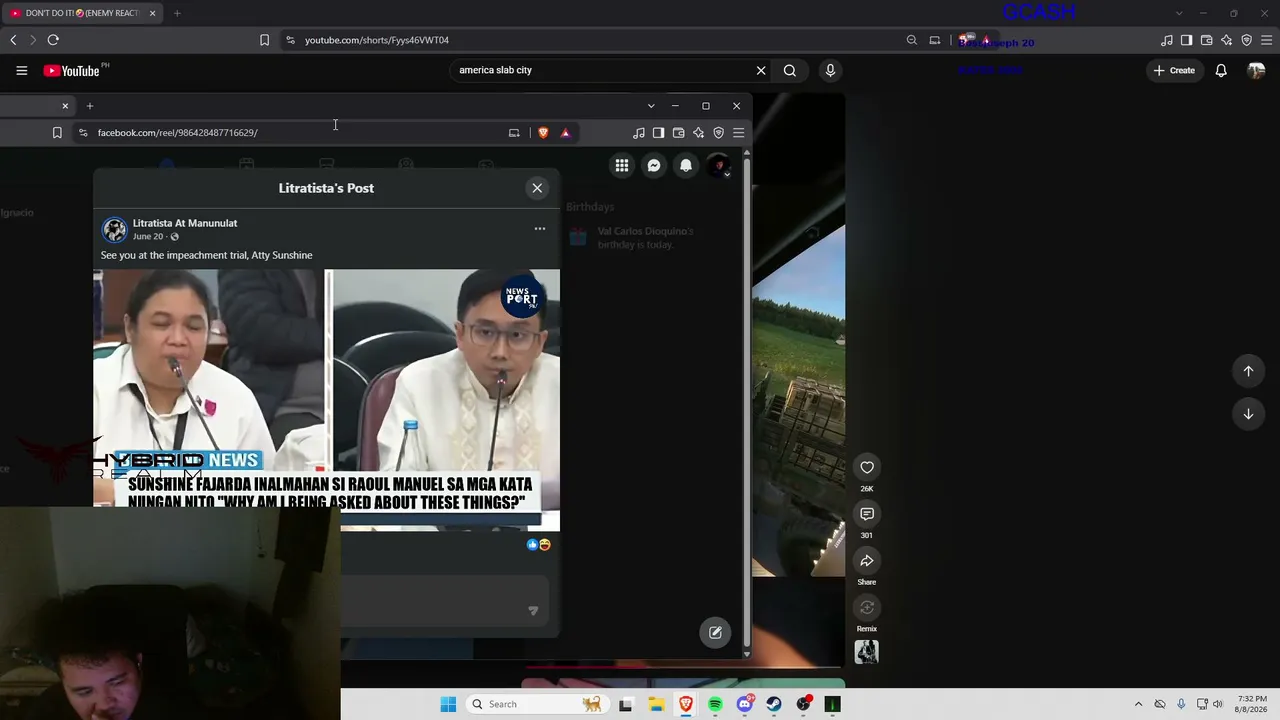Screen dimensions: 1280x720
Task: Open a new tab in the Facebook window
Action: click(x=89, y=106)
